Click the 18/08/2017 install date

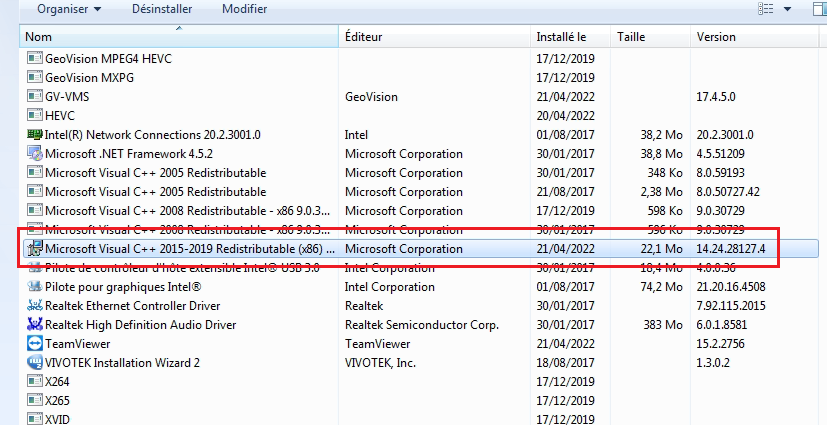566,363
